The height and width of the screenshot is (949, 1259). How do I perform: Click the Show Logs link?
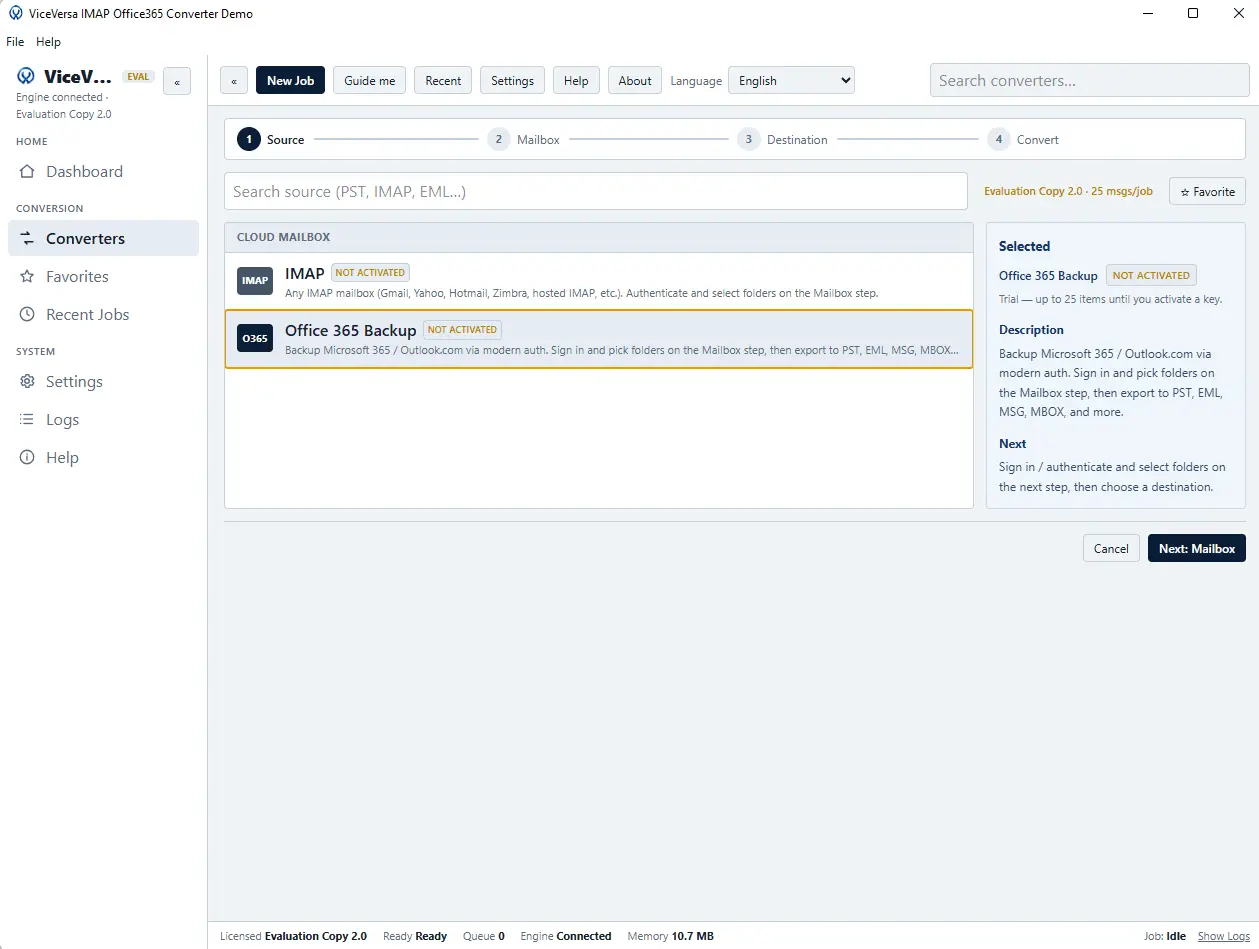[1224, 937]
